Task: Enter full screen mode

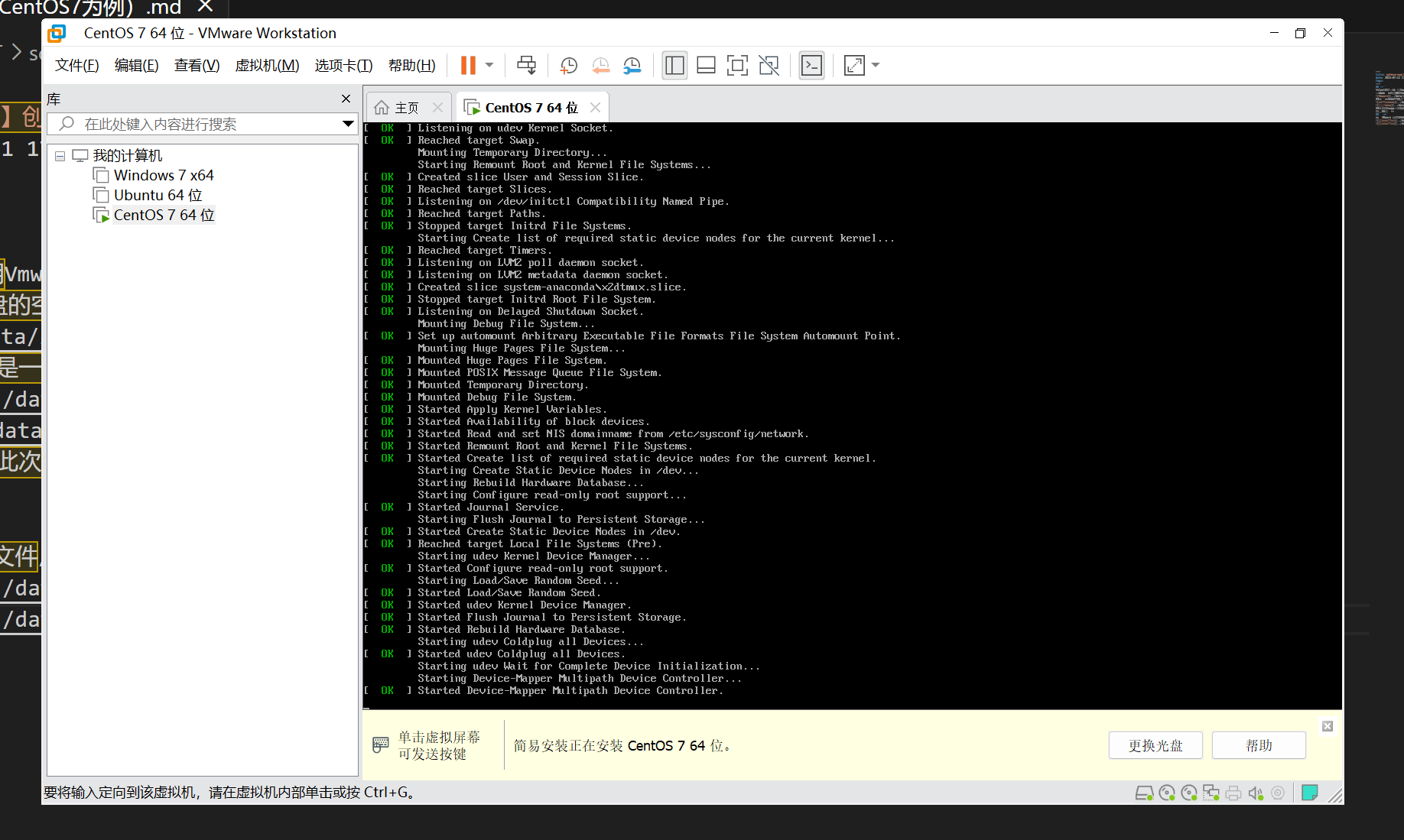Action: (x=737, y=66)
